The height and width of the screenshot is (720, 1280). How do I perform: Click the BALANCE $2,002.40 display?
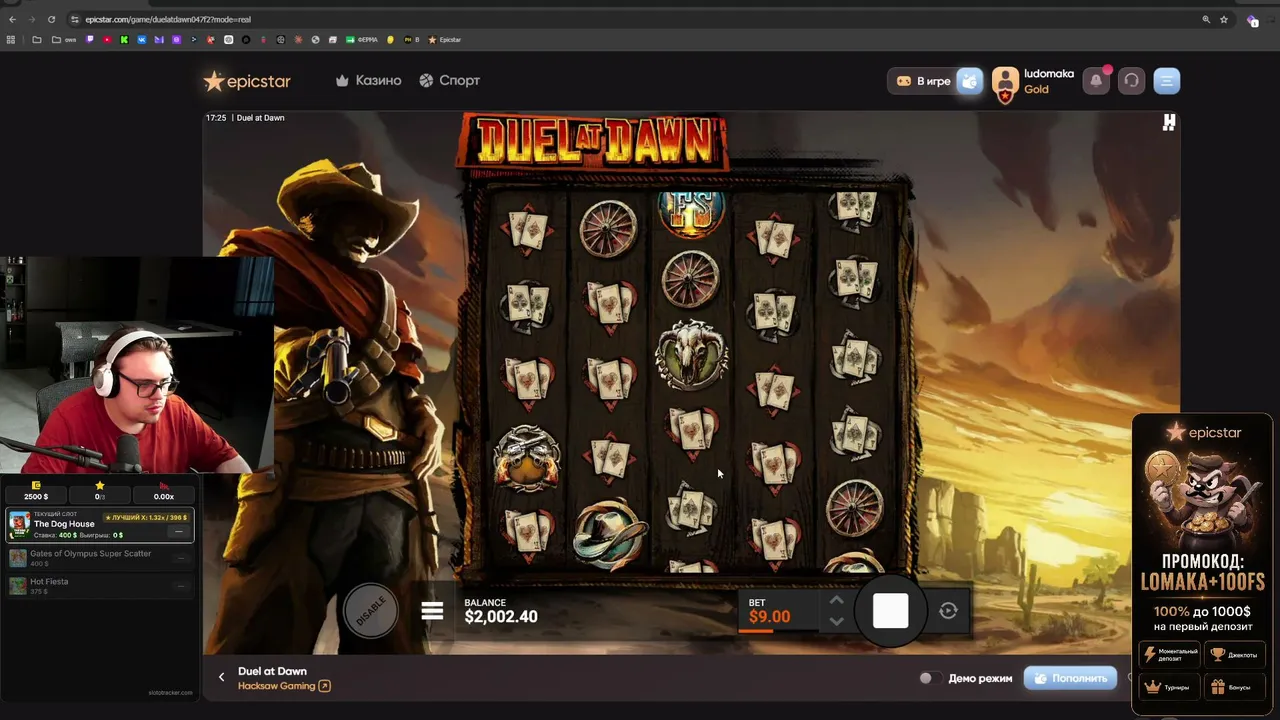[501, 611]
